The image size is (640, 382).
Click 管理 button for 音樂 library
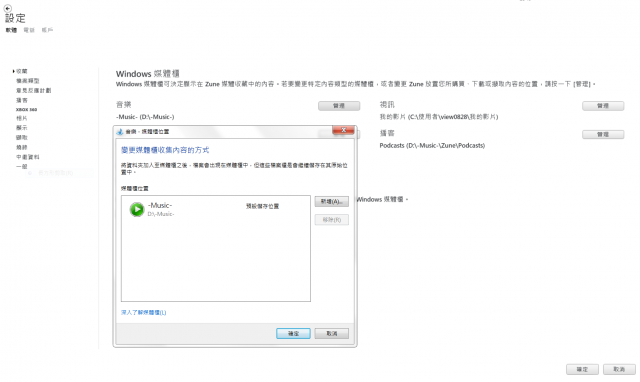click(339, 106)
